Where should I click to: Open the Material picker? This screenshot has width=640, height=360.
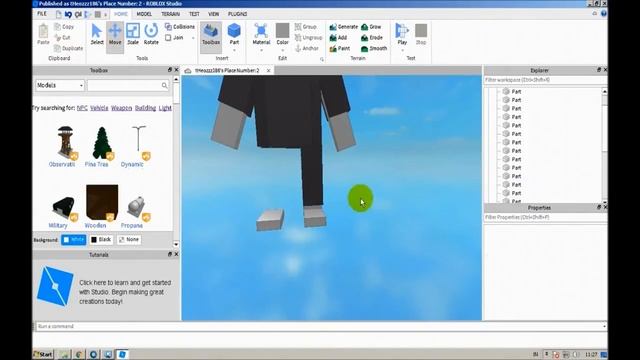pyautogui.click(x=261, y=33)
